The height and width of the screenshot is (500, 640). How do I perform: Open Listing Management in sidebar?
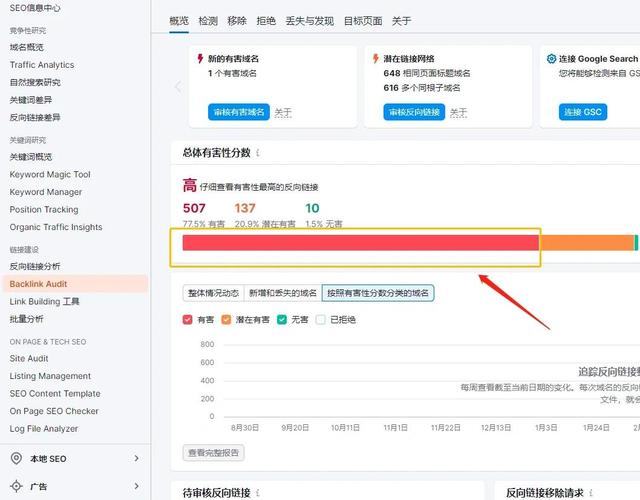tap(50, 376)
